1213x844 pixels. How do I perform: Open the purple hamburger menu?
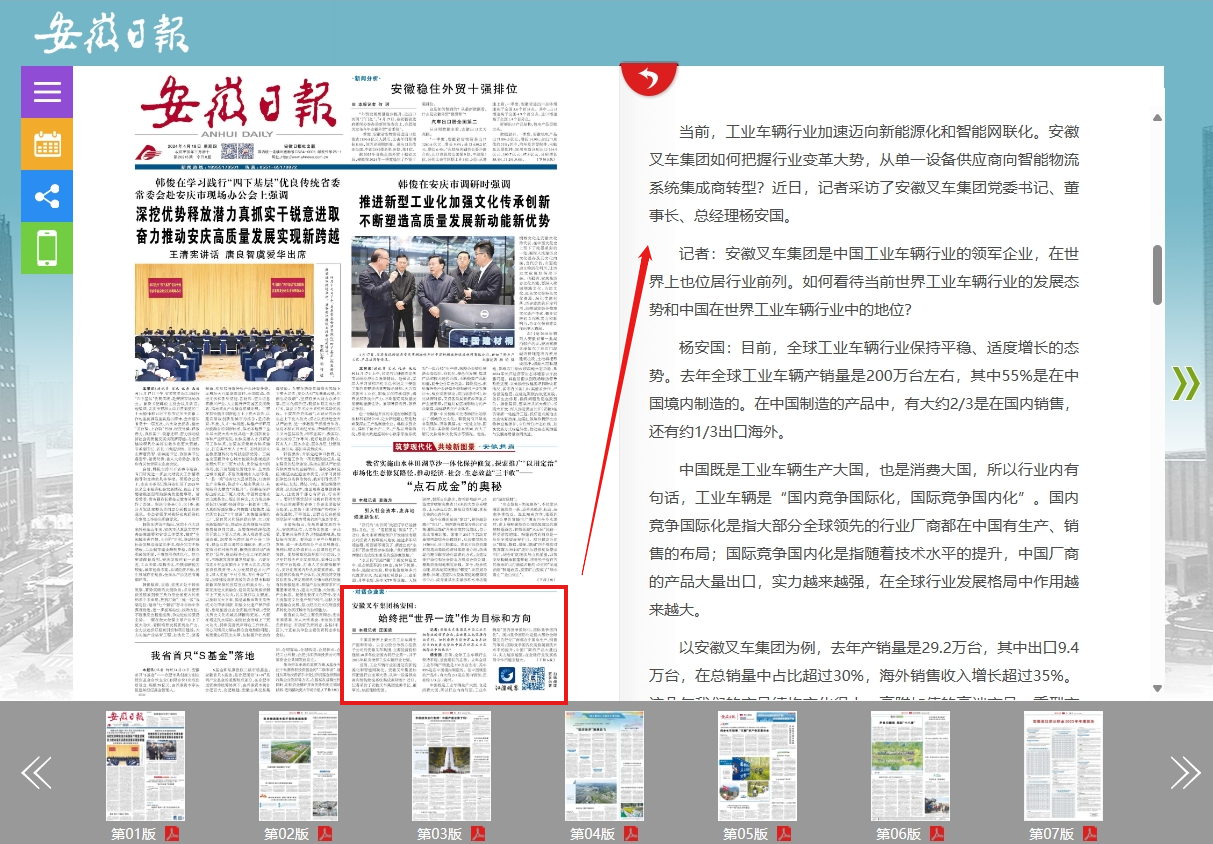[x=47, y=92]
